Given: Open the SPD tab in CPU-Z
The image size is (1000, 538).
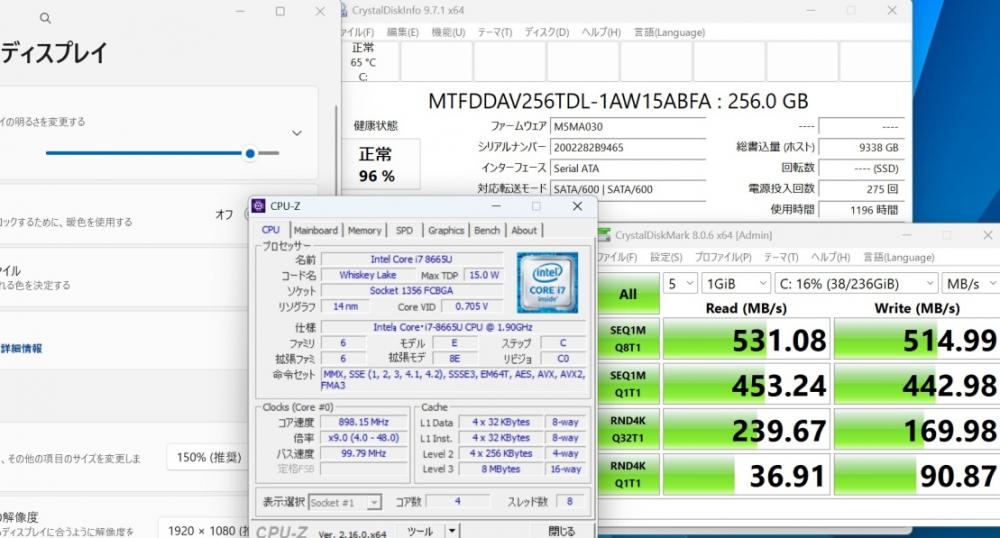Looking at the screenshot, I should pyautogui.click(x=404, y=230).
